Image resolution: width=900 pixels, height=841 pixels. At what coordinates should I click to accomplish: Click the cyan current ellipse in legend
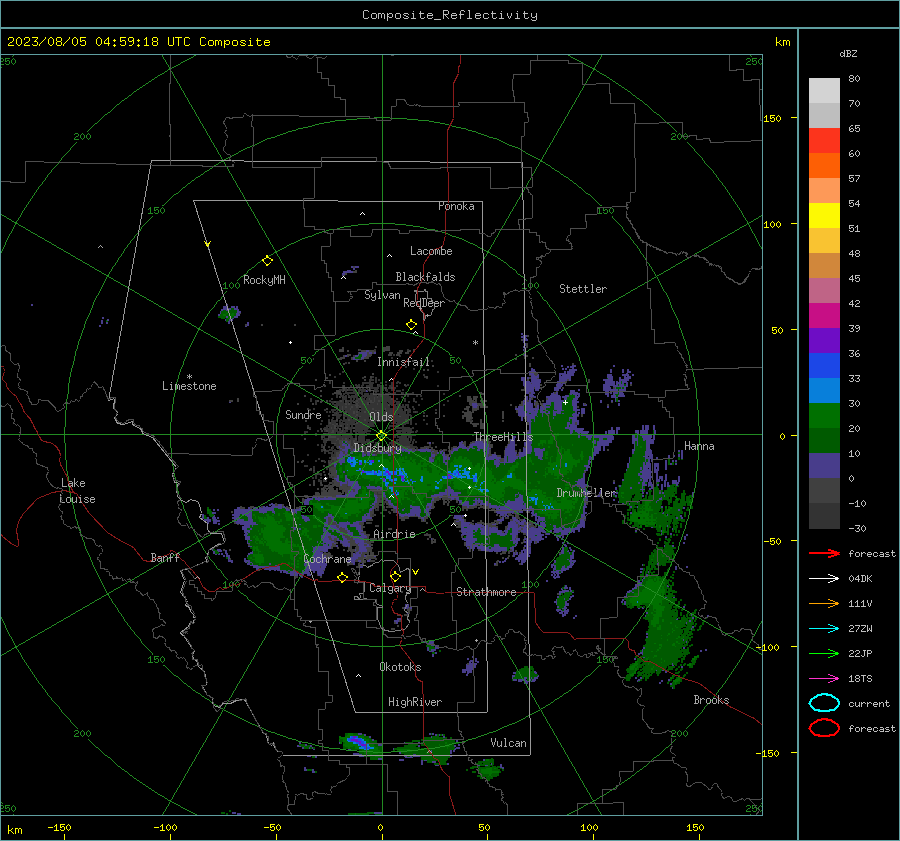[824, 703]
